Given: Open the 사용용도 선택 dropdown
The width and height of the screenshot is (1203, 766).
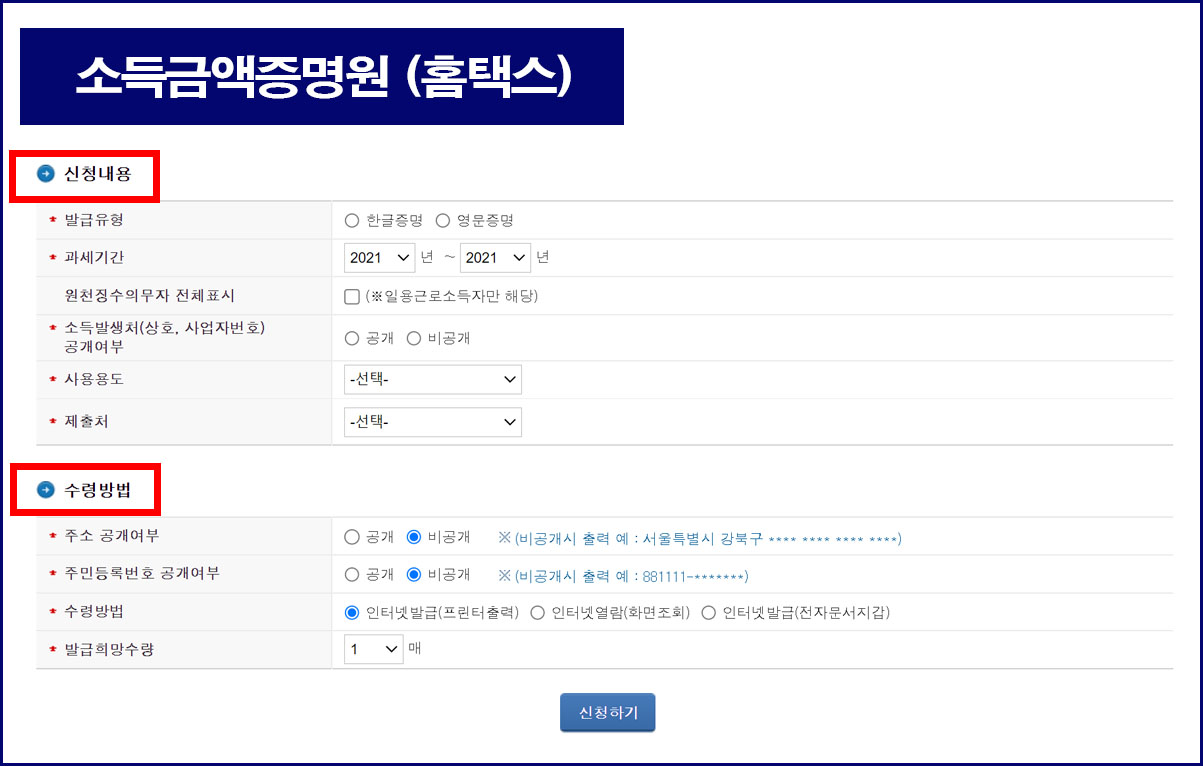Looking at the screenshot, I should click(433, 380).
